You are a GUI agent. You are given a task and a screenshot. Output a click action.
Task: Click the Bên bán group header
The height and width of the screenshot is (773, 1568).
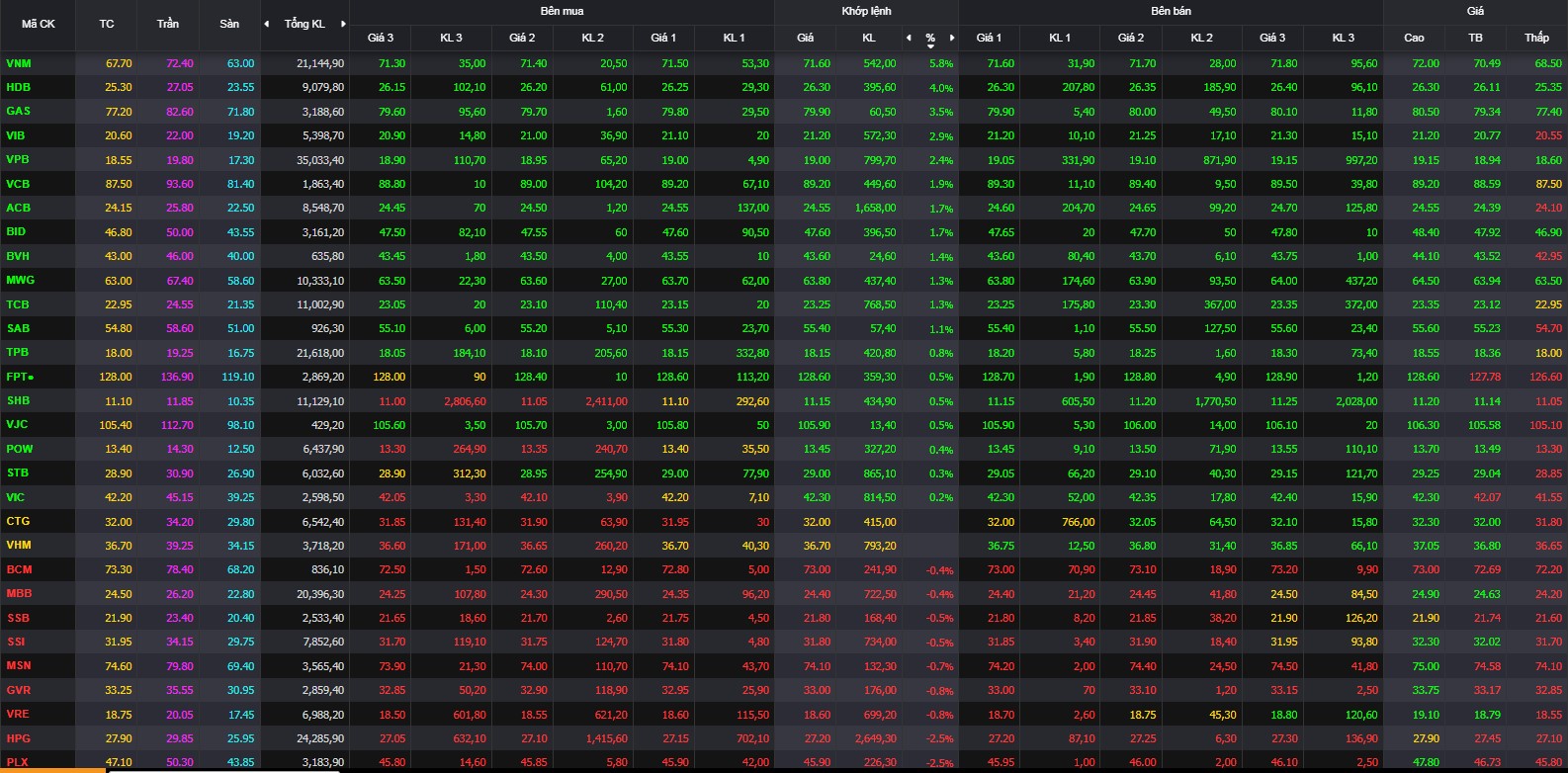tap(1171, 11)
